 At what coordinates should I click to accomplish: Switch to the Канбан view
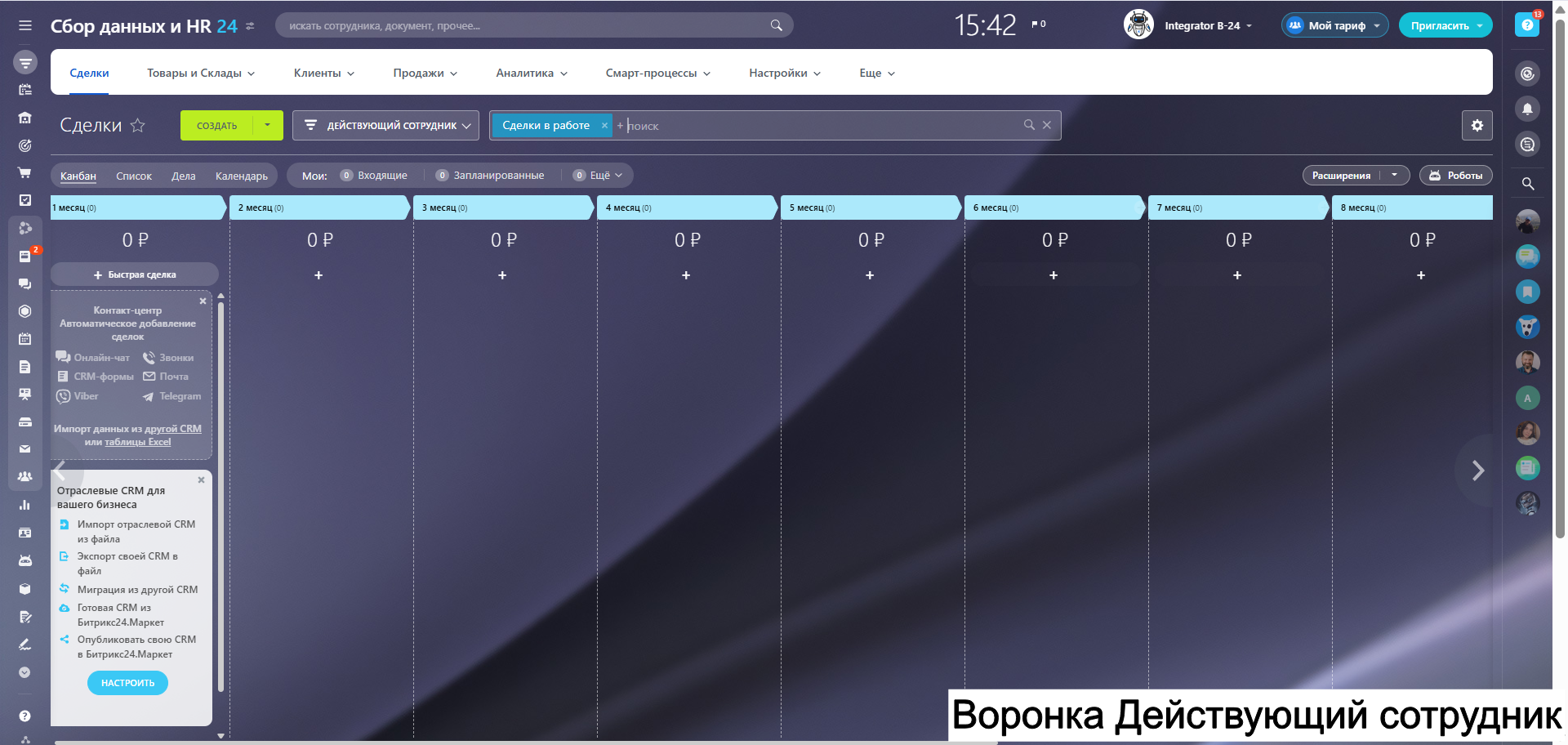(78, 176)
